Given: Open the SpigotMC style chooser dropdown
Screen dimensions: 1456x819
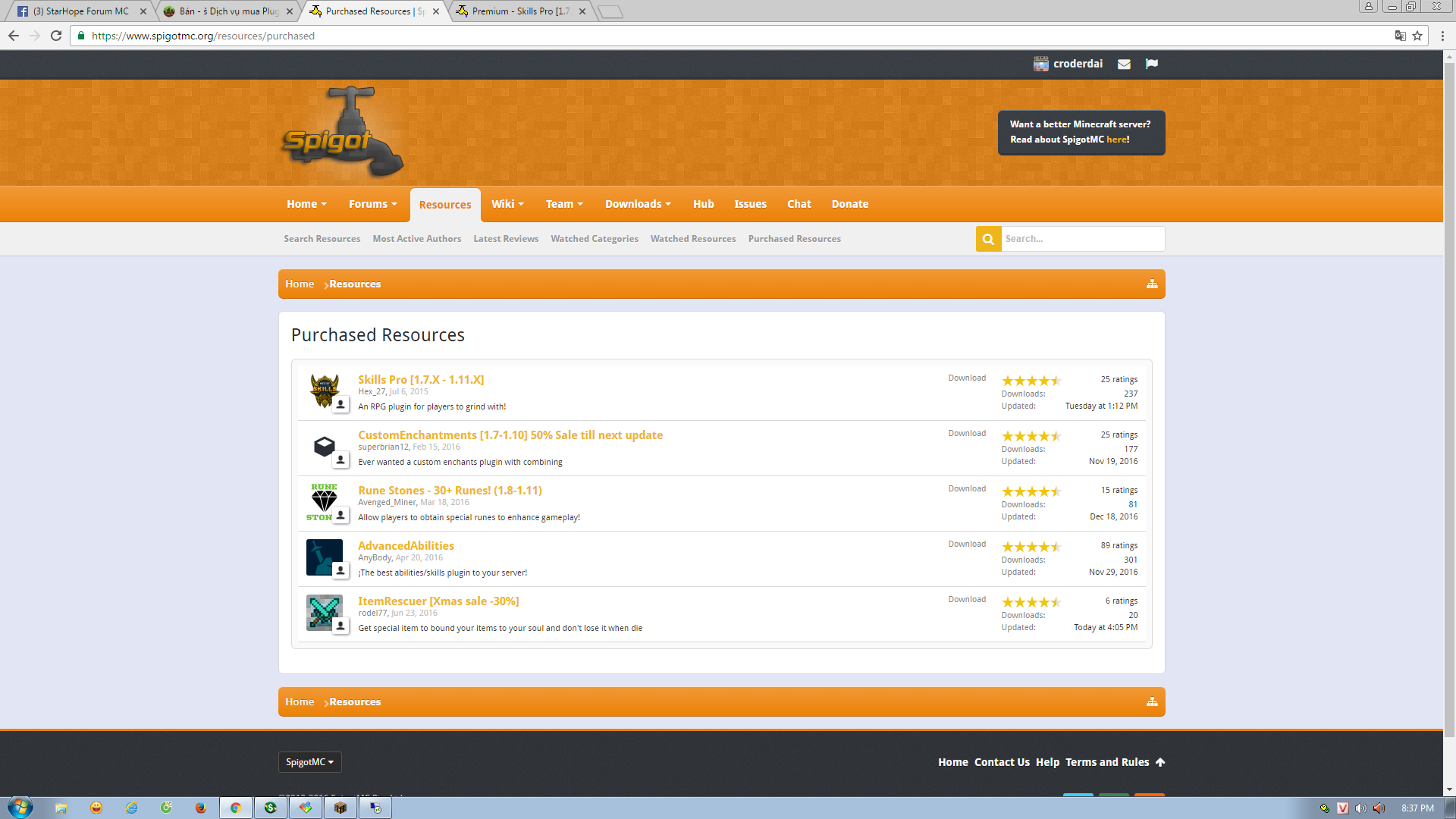Looking at the screenshot, I should tap(309, 762).
